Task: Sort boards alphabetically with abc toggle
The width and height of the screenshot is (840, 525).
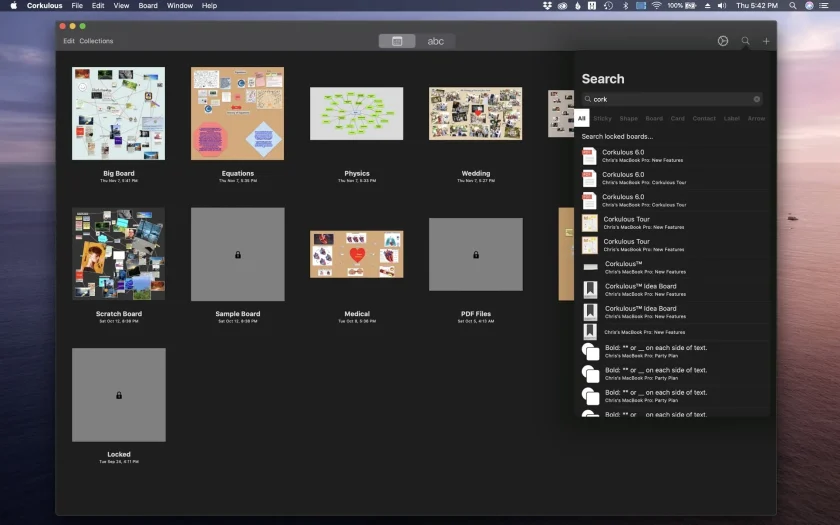Action: tap(436, 41)
